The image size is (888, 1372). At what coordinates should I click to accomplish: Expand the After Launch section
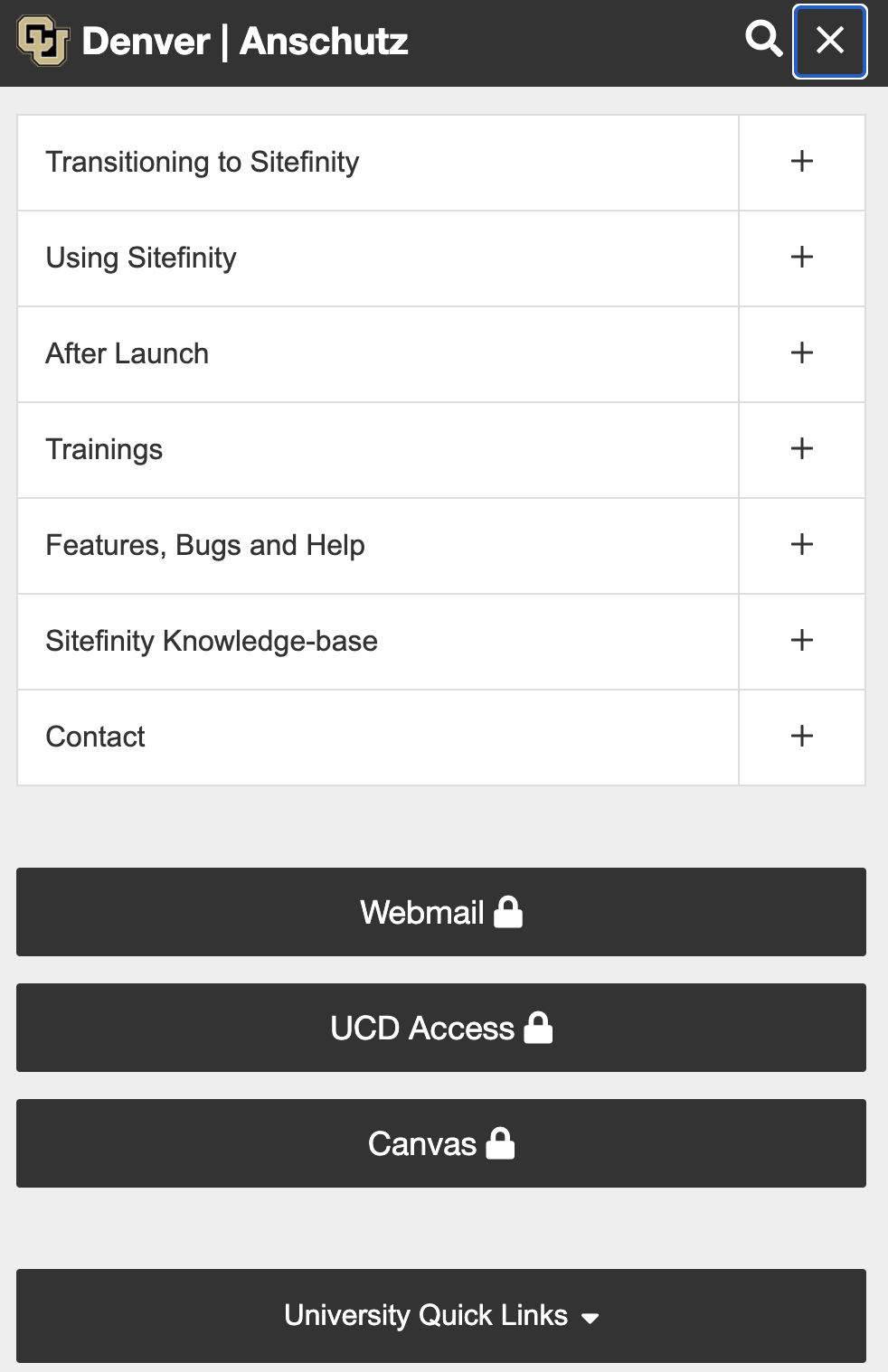pos(801,353)
